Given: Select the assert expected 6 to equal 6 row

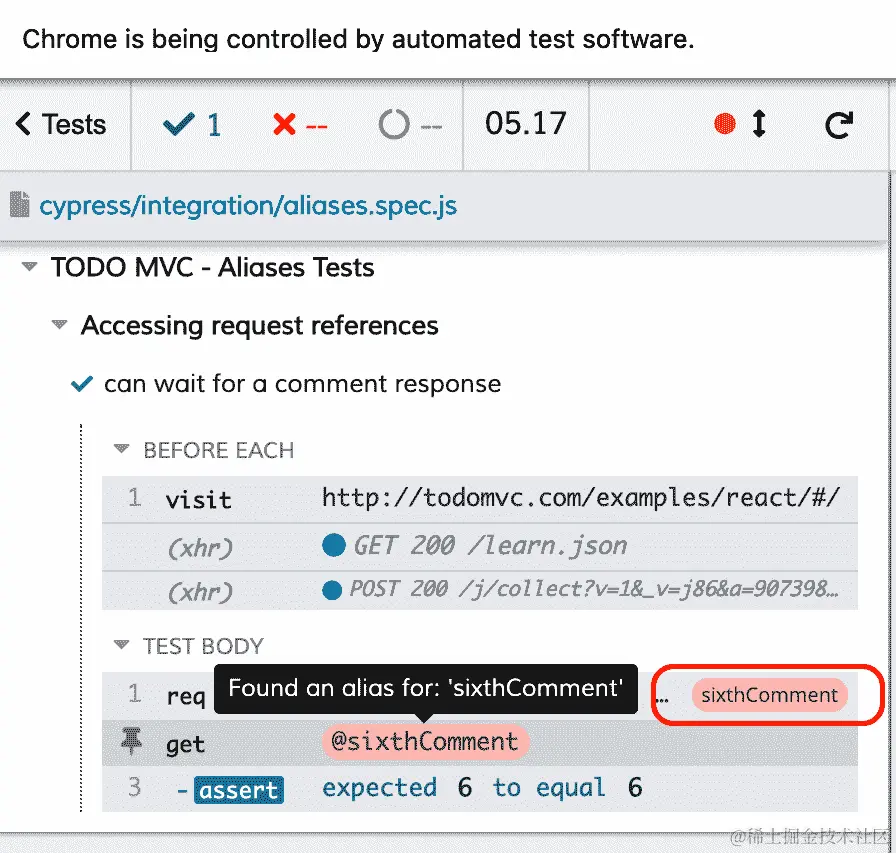Looking at the screenshot, I should (480, 788).
